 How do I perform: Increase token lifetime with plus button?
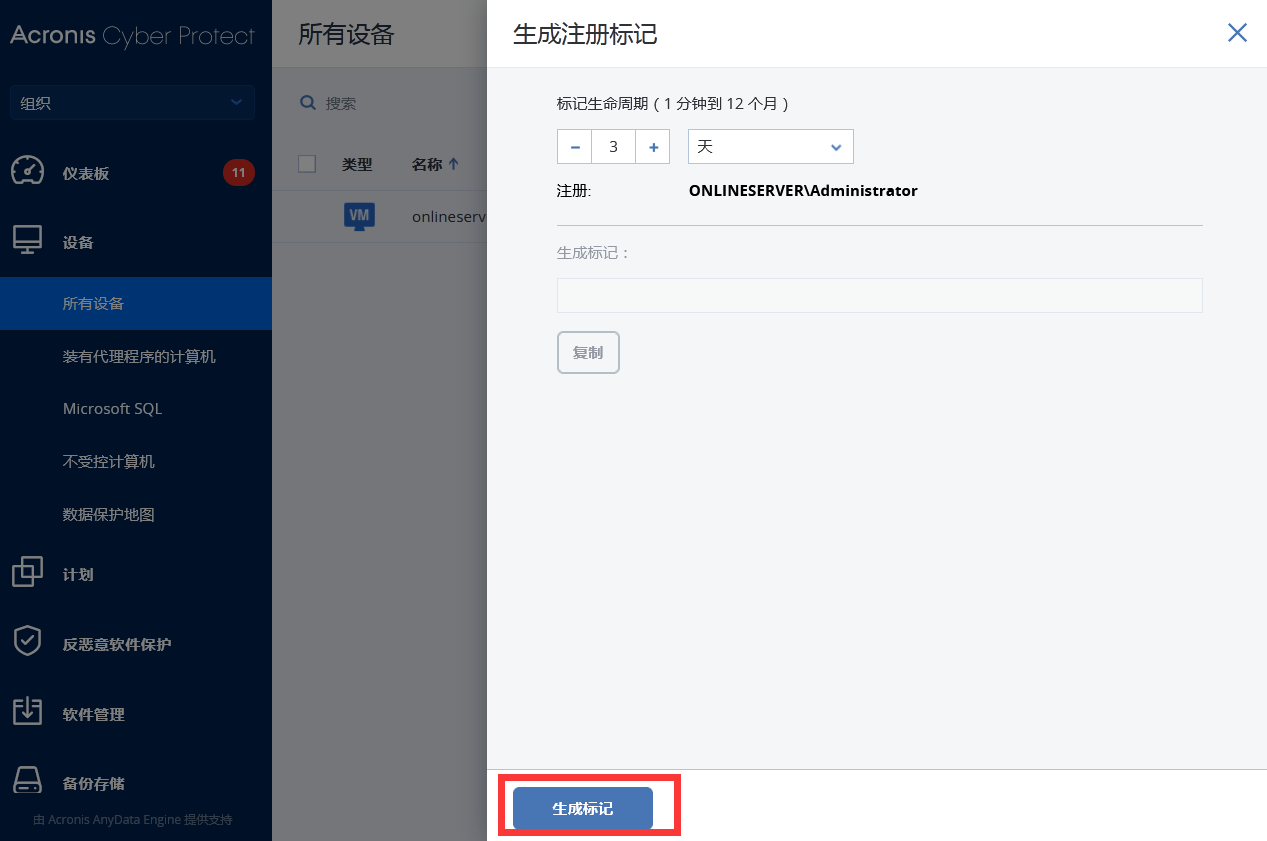pyautogui.click(x=653, y=146)
